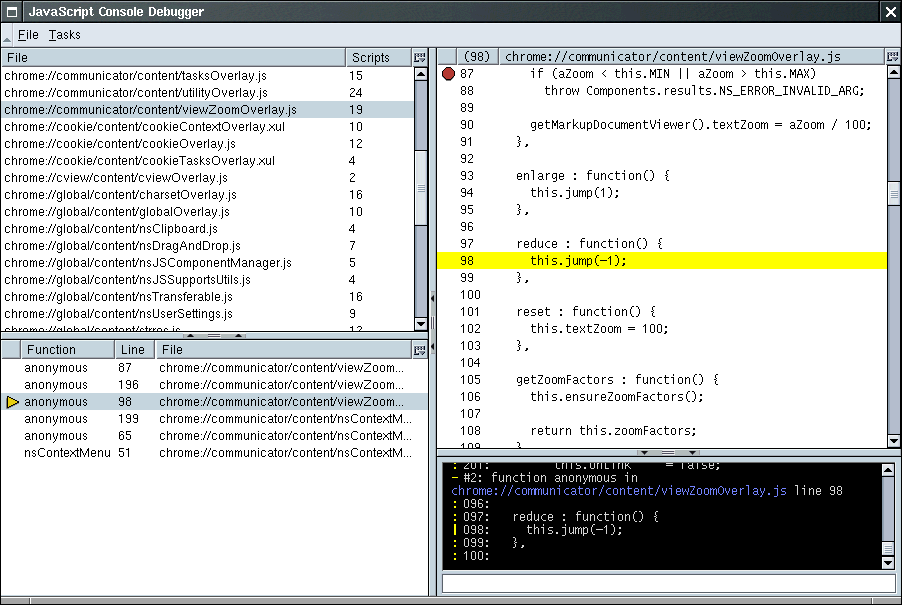
Task: Select cookieContextOverlay.xul script row
Action: [208, 127]
